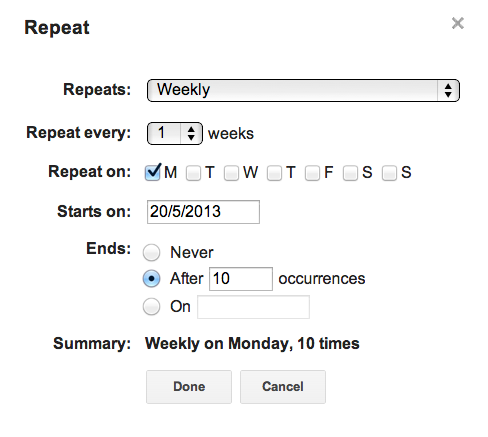488x437 pixels.
Task: Open the Repeats frequency dropdown showing Weekly
Action: pos(303,90)
